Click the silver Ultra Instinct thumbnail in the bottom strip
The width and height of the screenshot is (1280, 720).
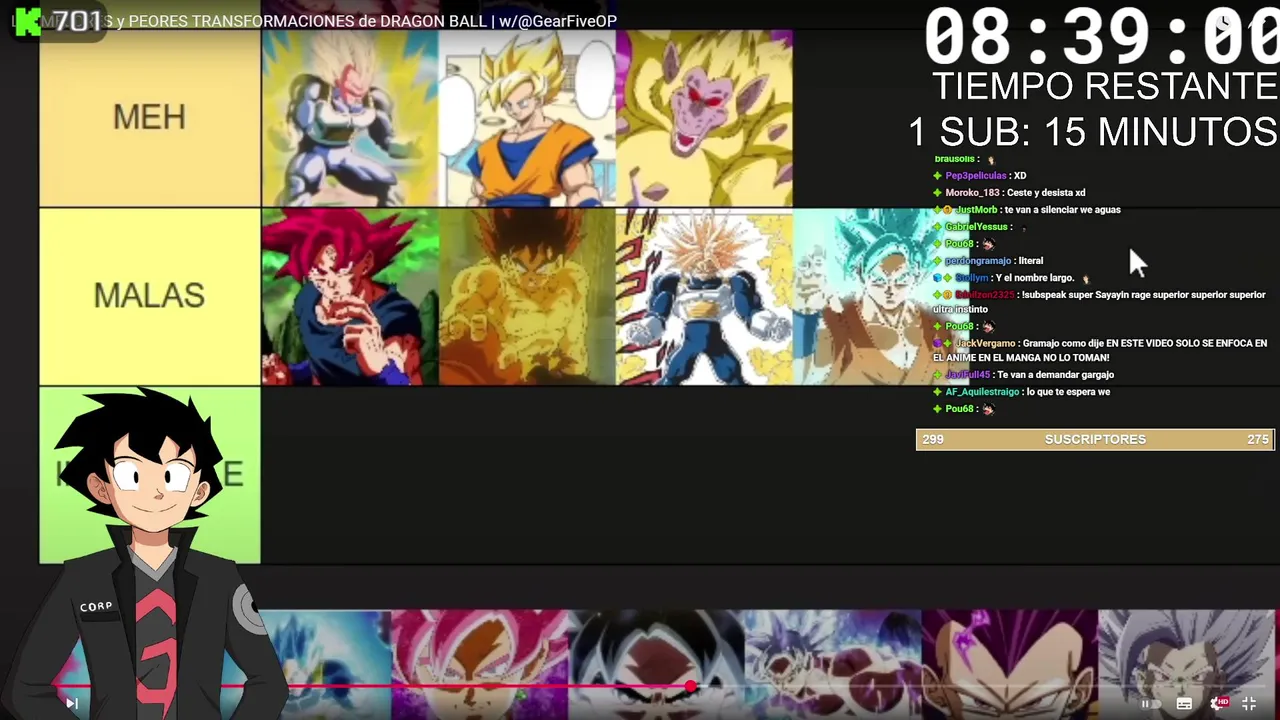pyautogui.click(x=832, y=664)
